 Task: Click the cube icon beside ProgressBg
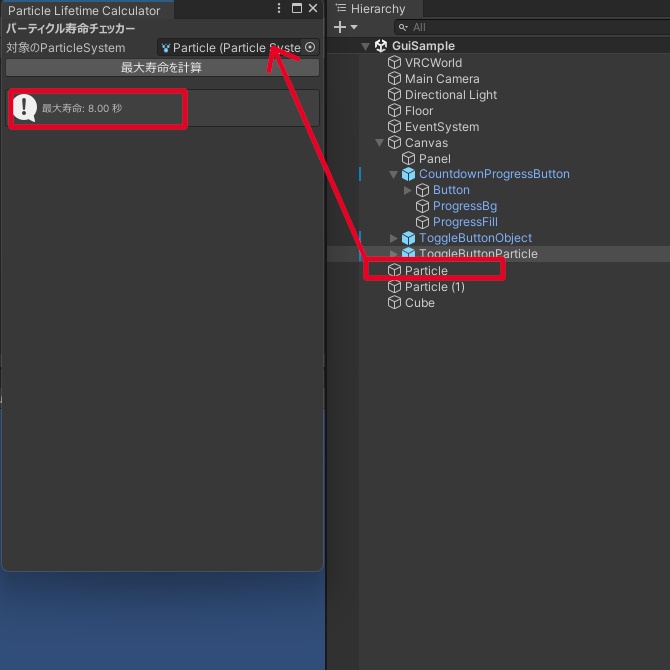click(x=422, y=206)
